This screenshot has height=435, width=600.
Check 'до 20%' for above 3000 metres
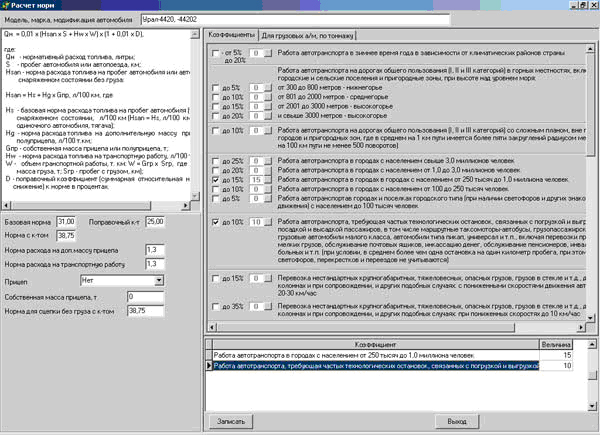point(216,116)
